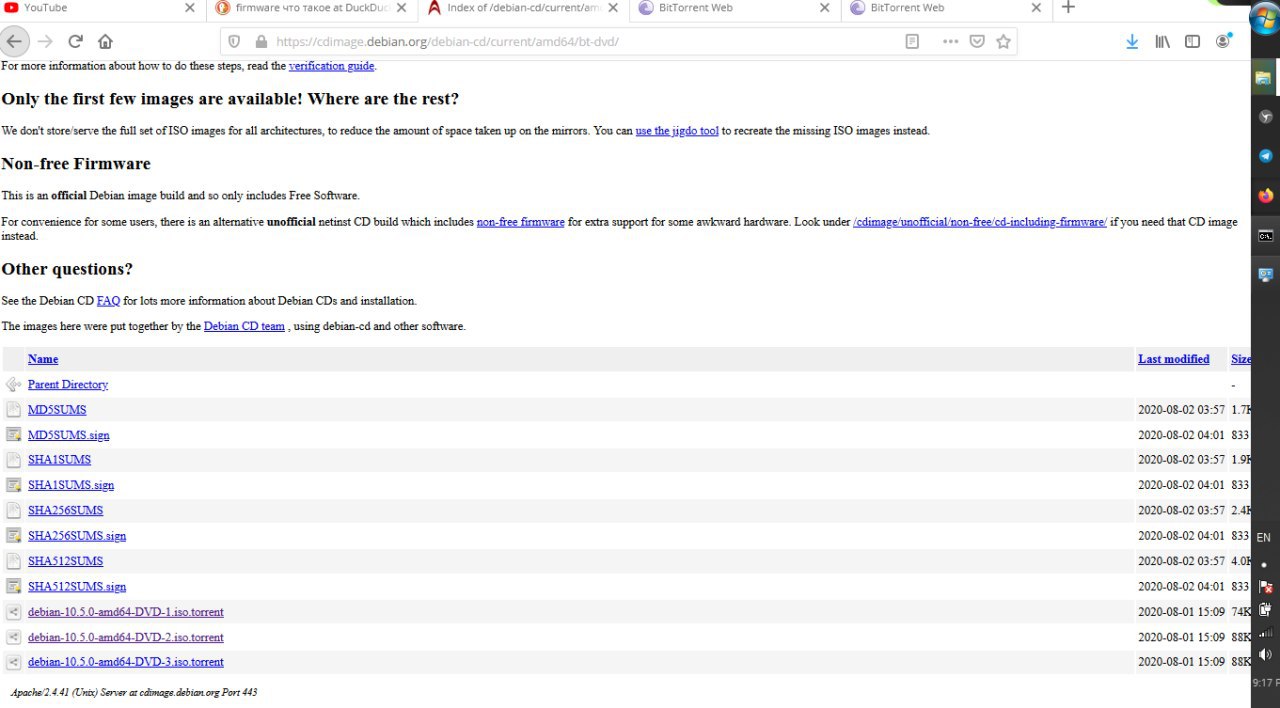The image size is (1280, 708).
Task: Visit the Debian CD team link
Action: [x=244, y=326]
